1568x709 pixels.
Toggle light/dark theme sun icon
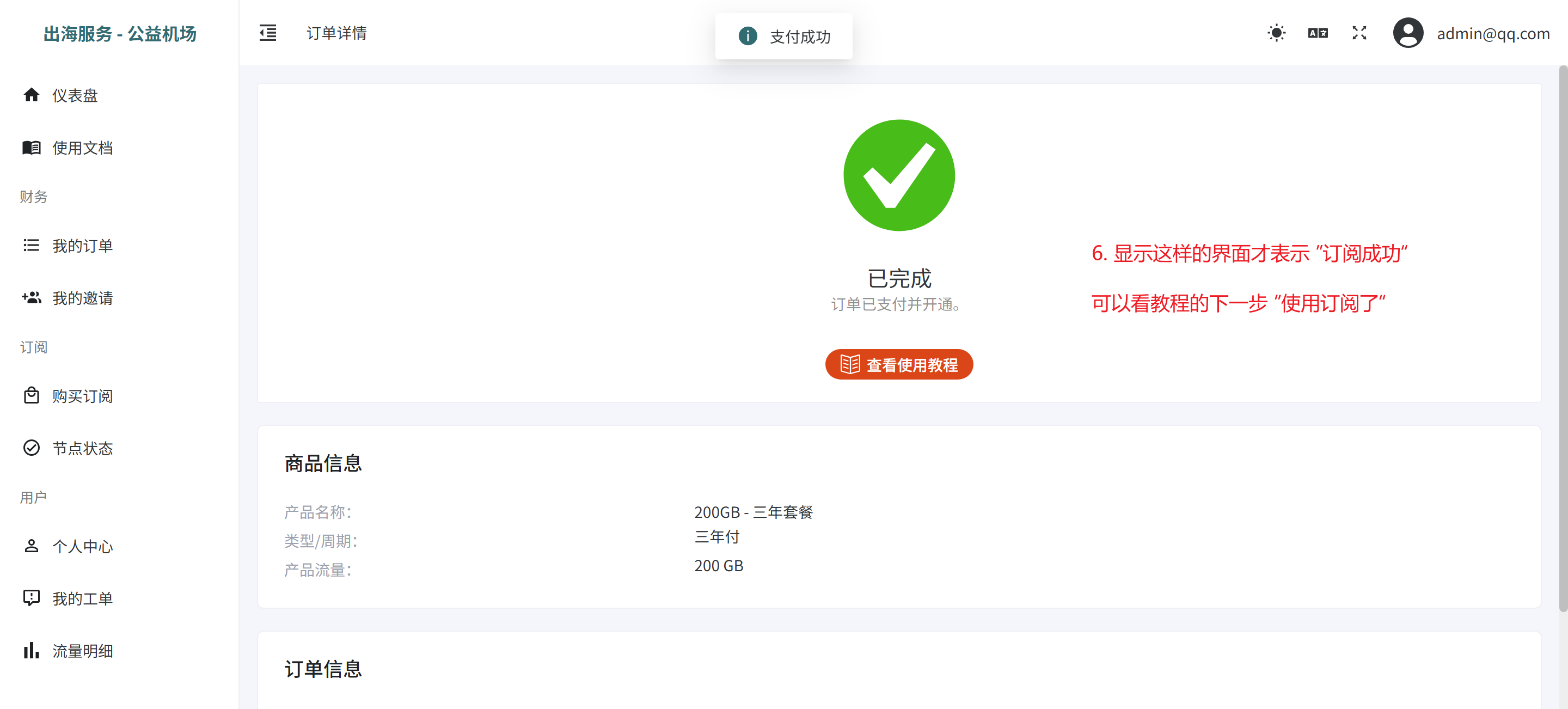1276,33
